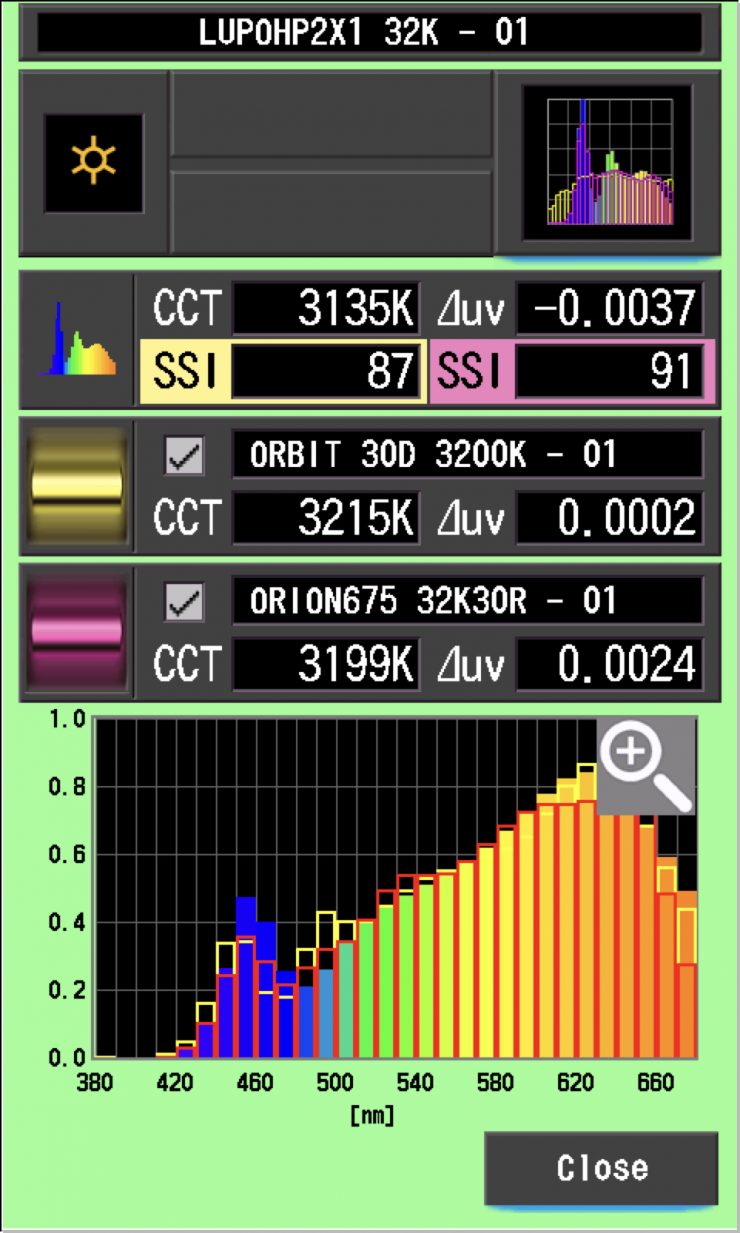Uncheck the ORBIT 30D 3200K checkbox
The height and width of the screenshot is (1233, 740).
click(184, 457)
